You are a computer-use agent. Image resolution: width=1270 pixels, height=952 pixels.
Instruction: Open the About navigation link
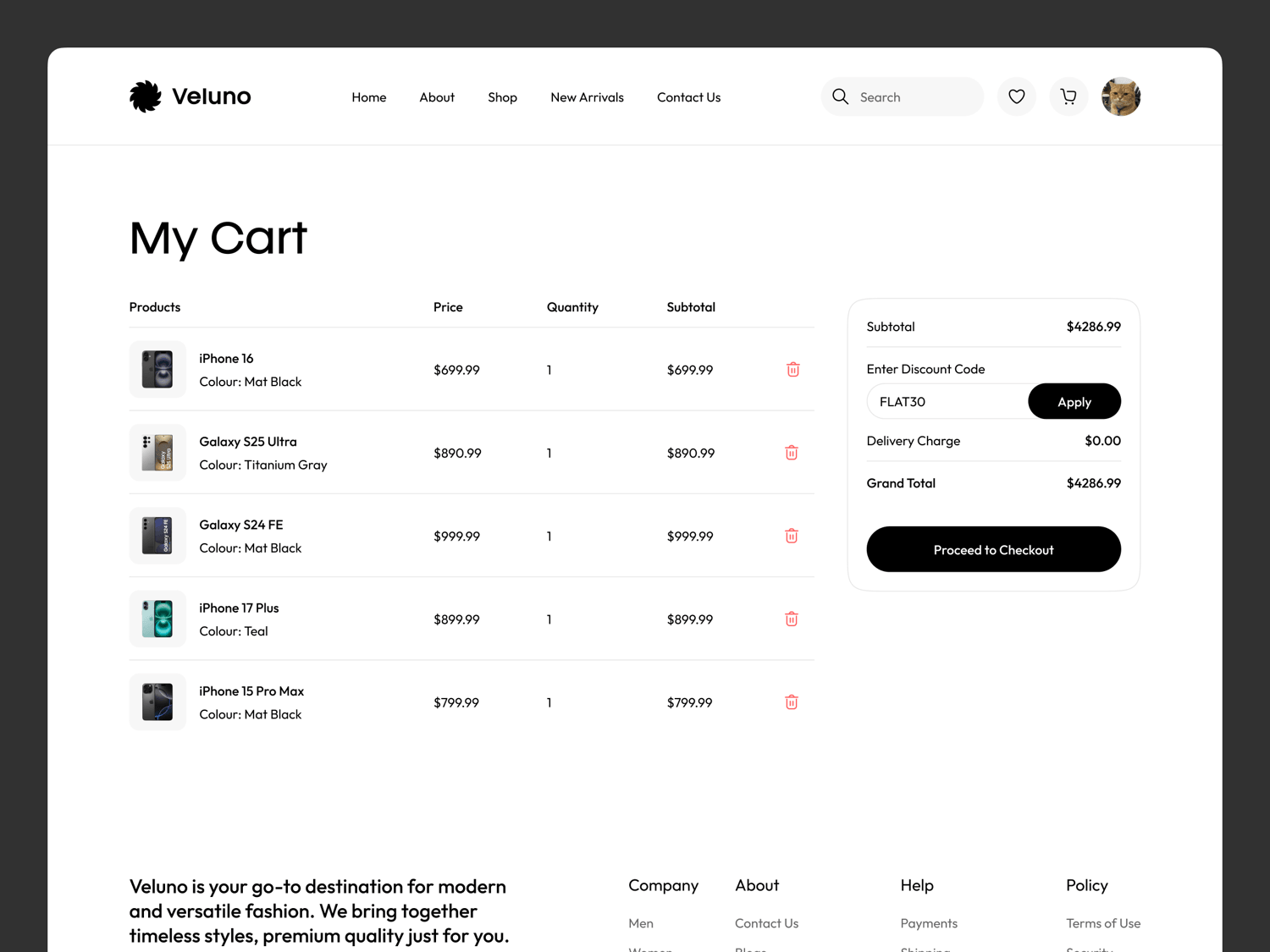tap(437, 97)
